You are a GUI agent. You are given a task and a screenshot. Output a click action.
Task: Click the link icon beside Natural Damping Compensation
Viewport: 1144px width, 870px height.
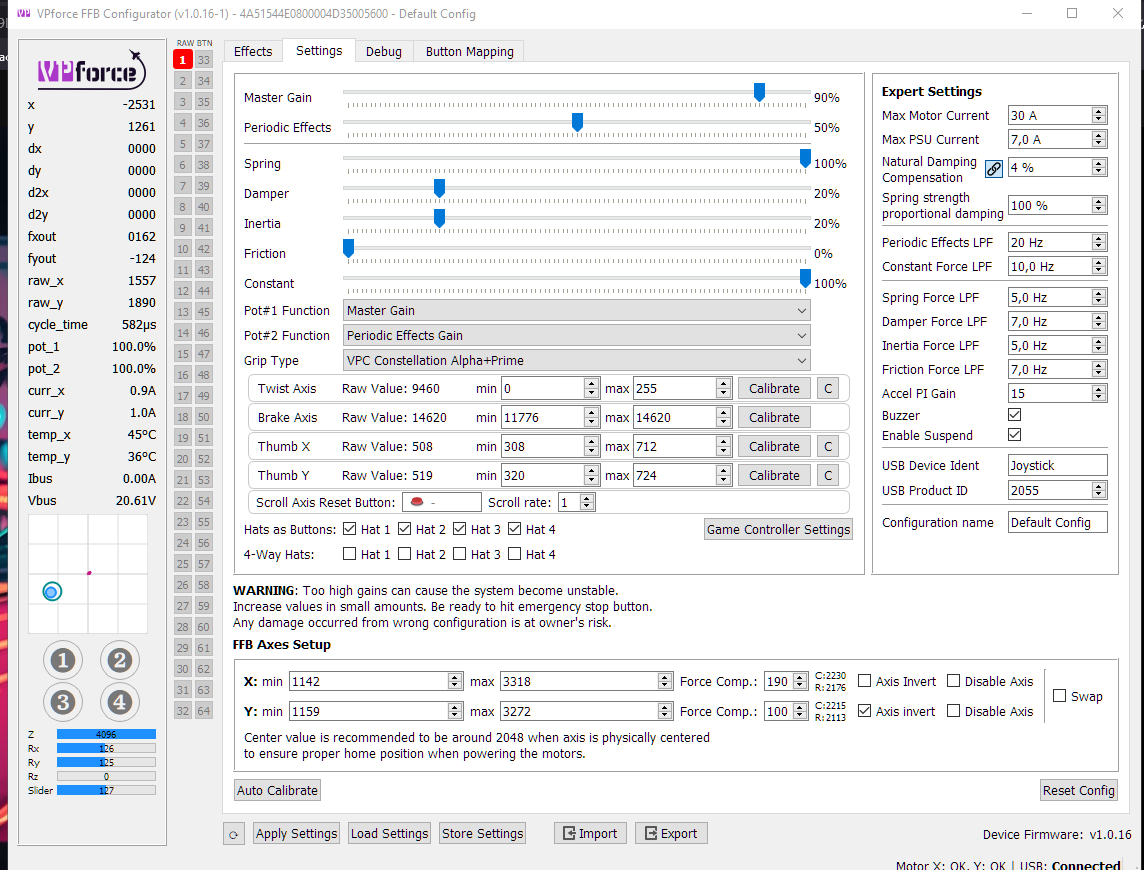point(993,169)
